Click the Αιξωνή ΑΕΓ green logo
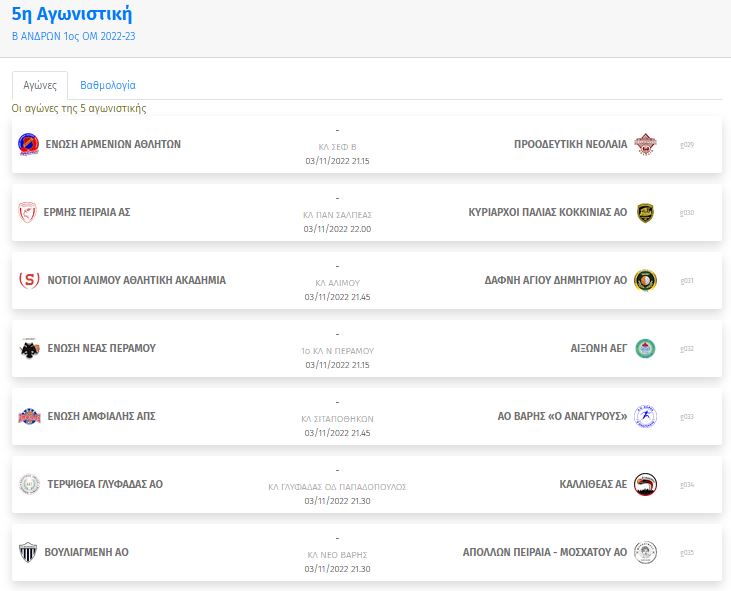 coord(646,348)
